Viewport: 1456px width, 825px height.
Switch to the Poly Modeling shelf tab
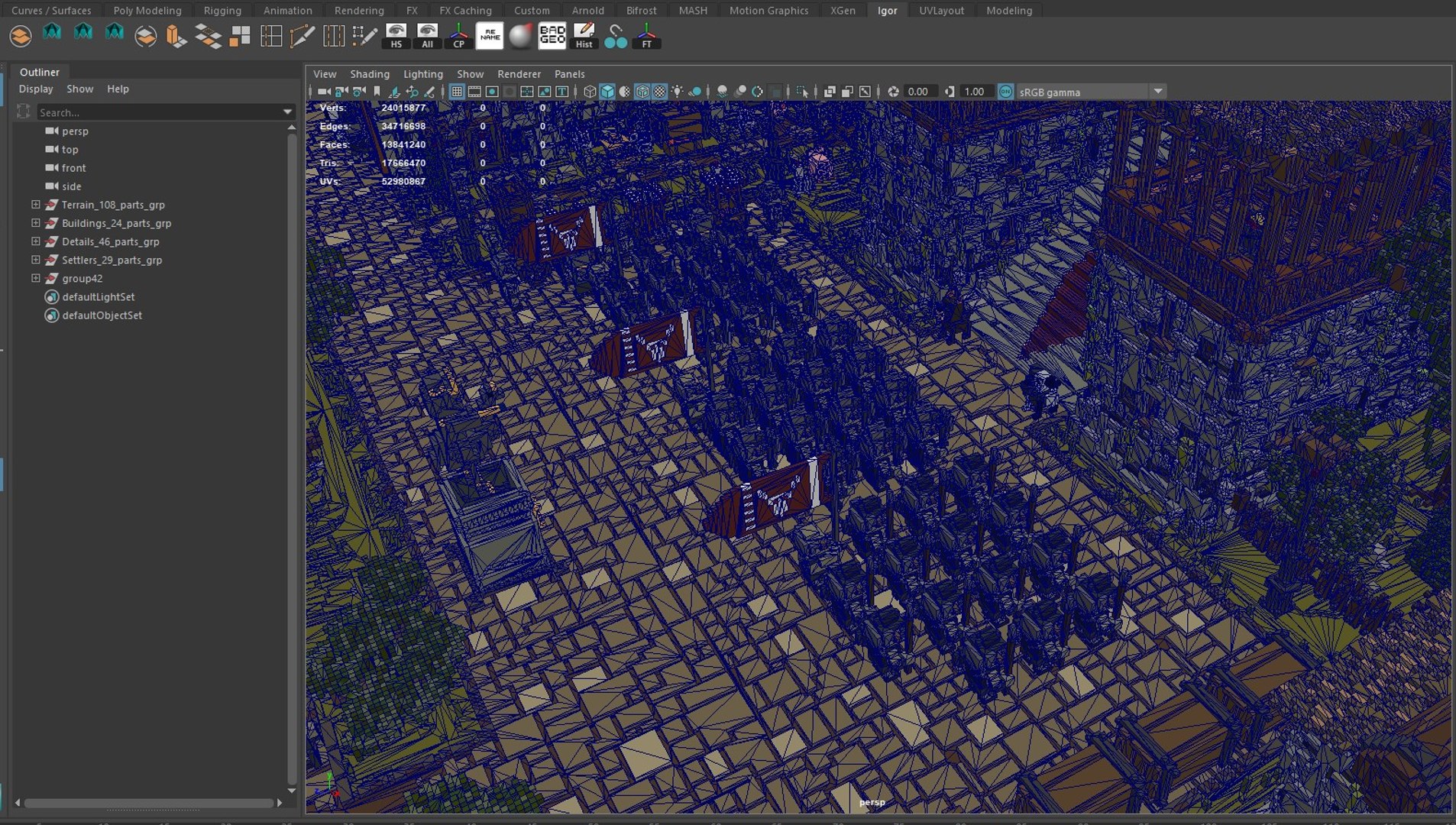tap(147, 10)
